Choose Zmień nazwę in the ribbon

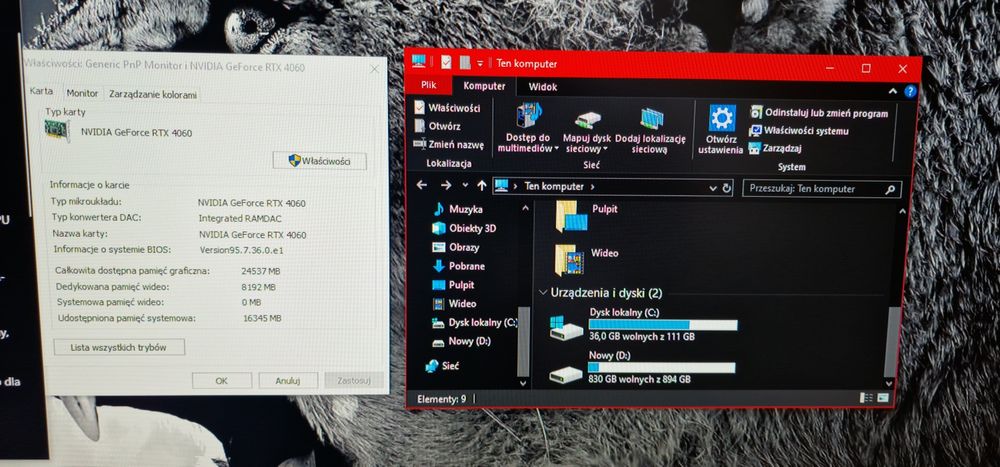pos(449,145)
